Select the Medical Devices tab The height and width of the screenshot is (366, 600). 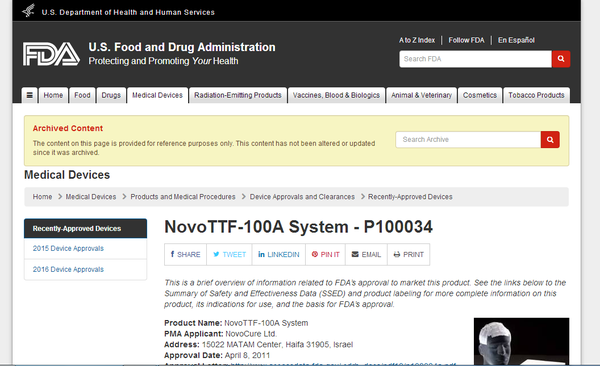point(158,95)
